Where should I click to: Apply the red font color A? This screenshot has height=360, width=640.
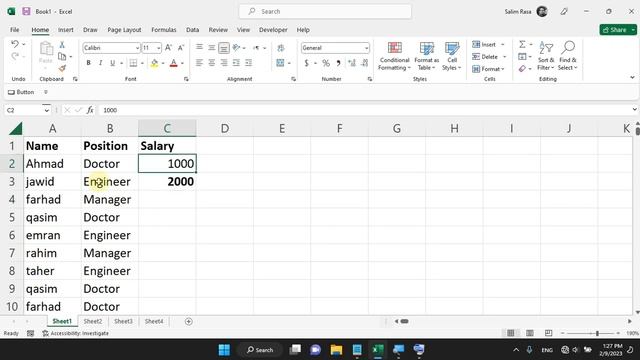click(x=173, y=63)
